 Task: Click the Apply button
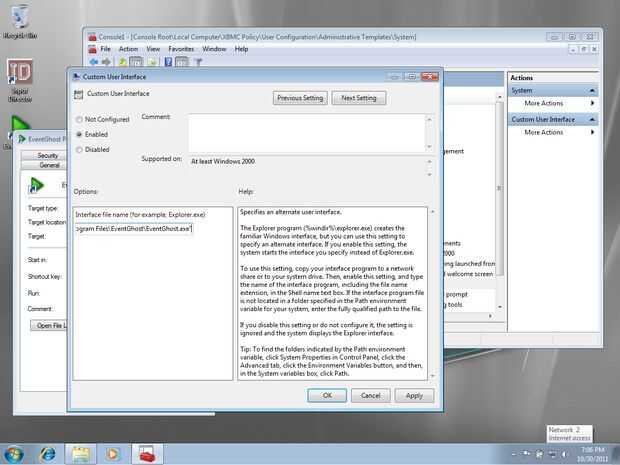point(414,395)
